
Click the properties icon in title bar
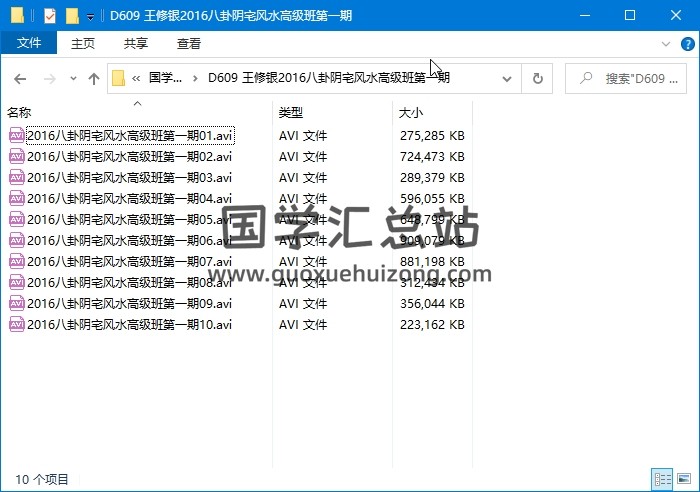50,15
